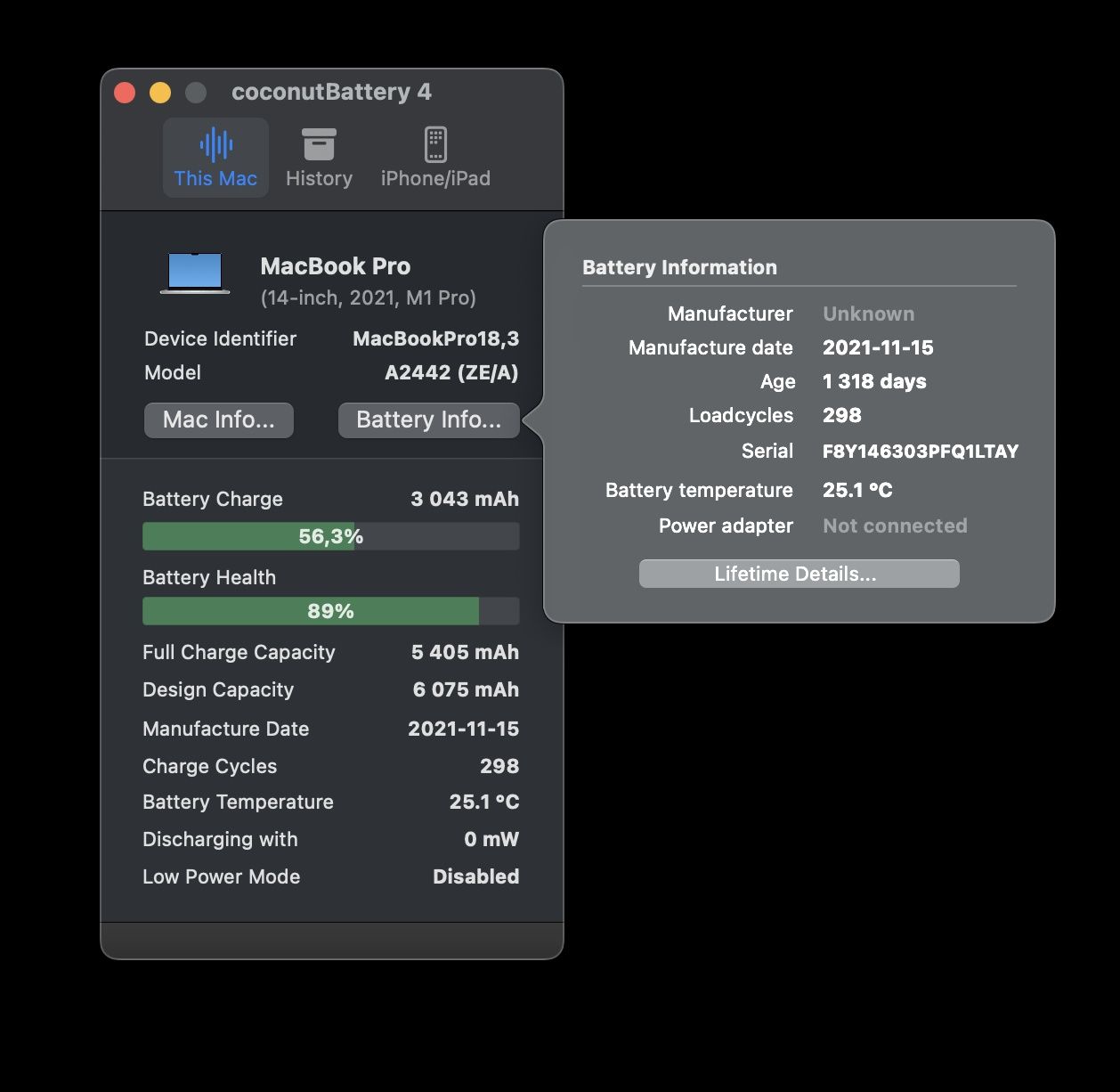
Task: Click the (14-inch, 2021, M1 Pro) subtitle
Action: click(x=368, y=297)
